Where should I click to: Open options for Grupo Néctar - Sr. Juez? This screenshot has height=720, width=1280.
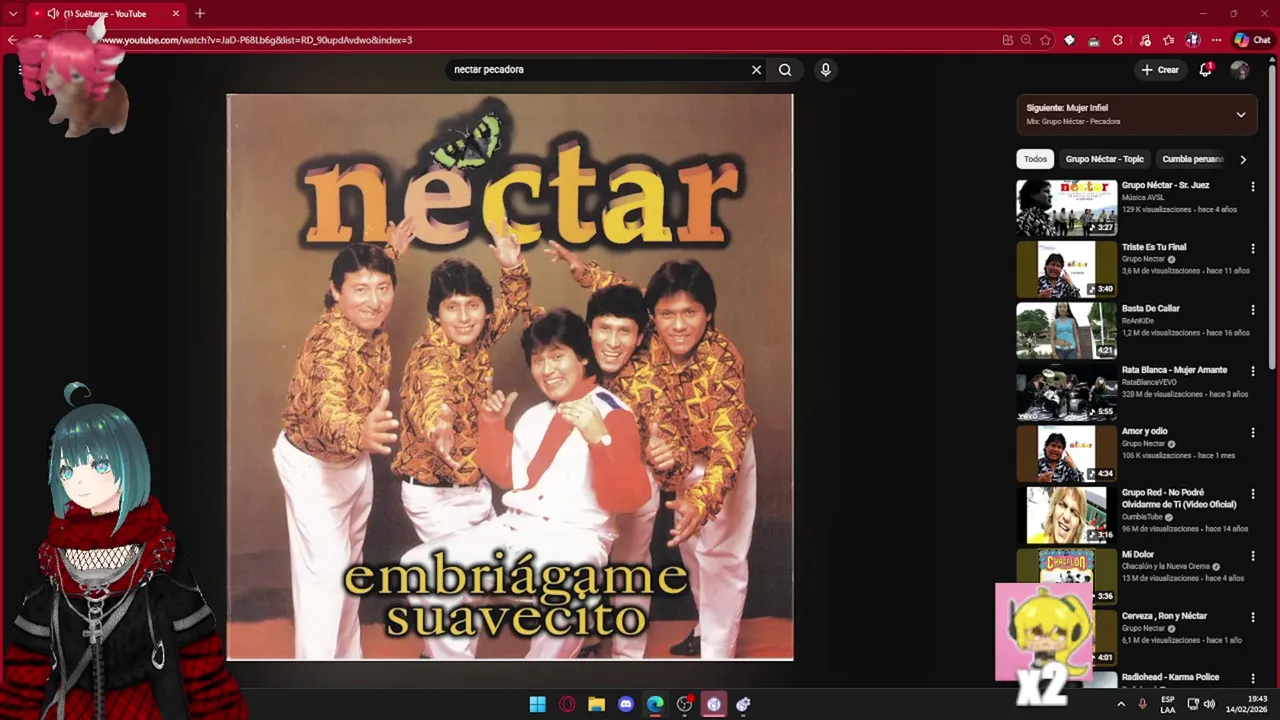[1252, 187]
